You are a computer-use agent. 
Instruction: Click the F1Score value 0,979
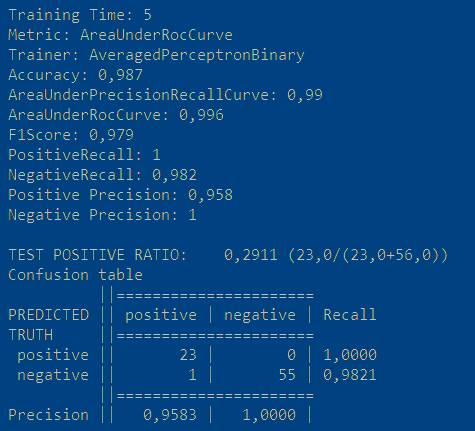[x=112, y=135]
